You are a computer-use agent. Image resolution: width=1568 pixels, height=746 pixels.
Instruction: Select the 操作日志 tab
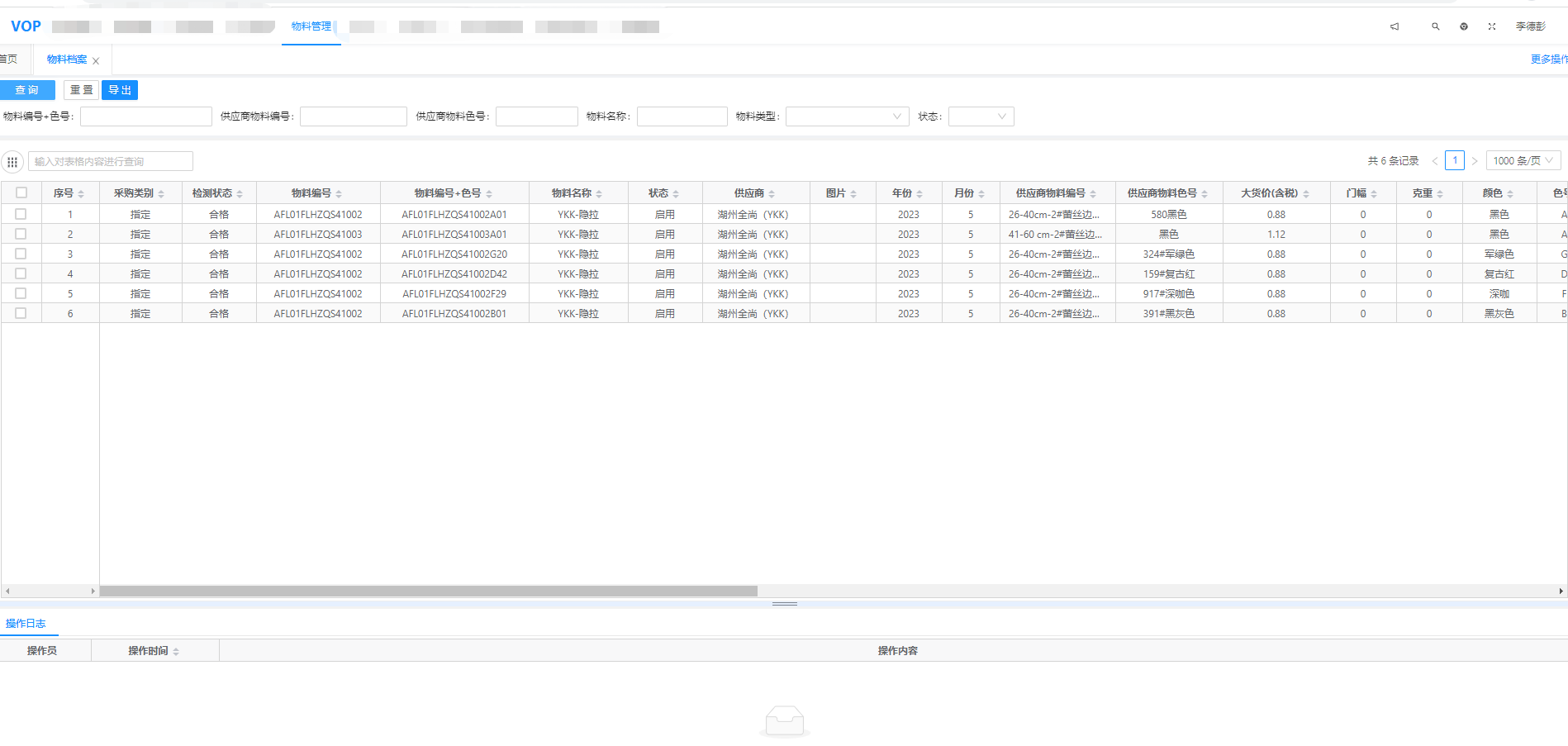point(26,624)
